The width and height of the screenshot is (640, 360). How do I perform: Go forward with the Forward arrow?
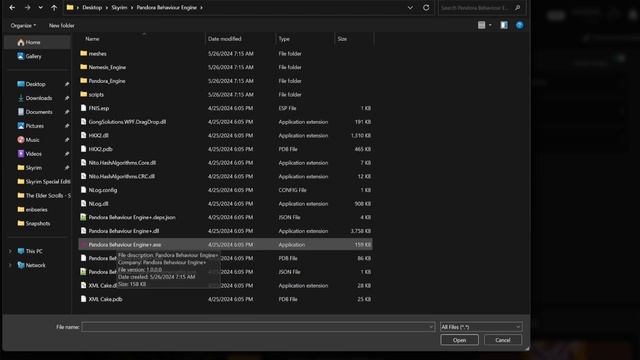27,8
